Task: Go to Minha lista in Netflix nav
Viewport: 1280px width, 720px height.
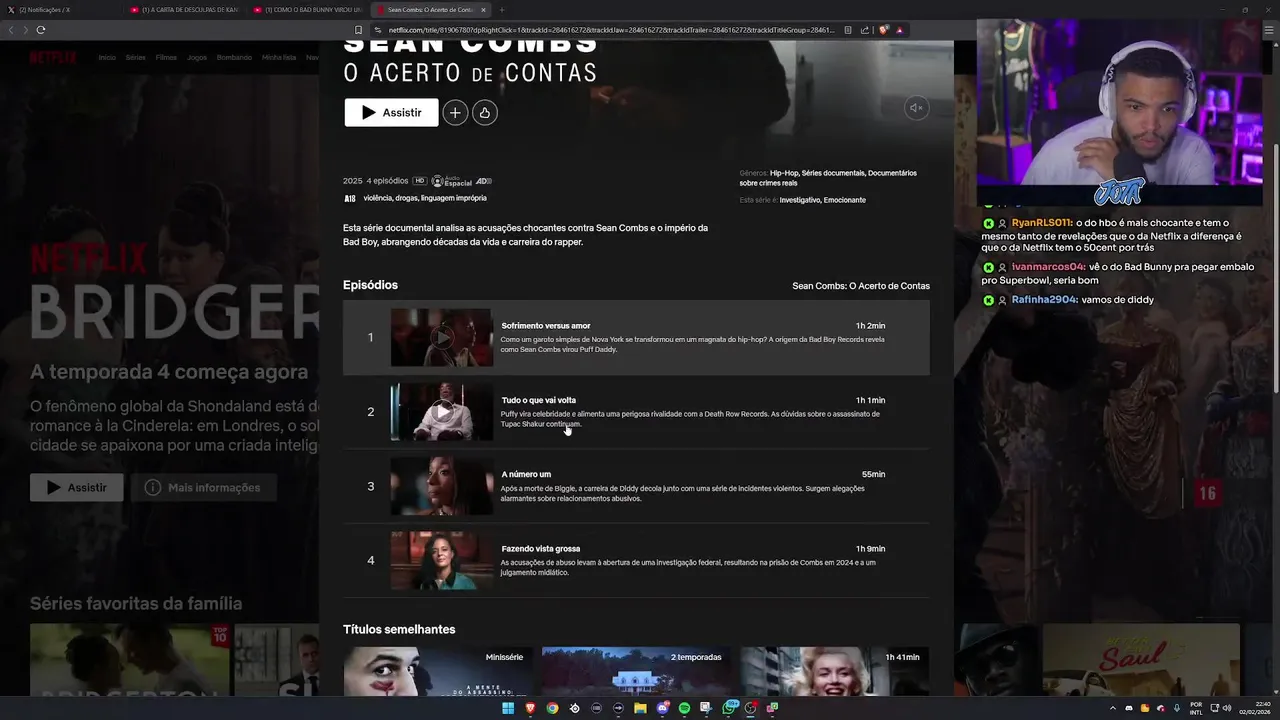Action: [279, 57]
